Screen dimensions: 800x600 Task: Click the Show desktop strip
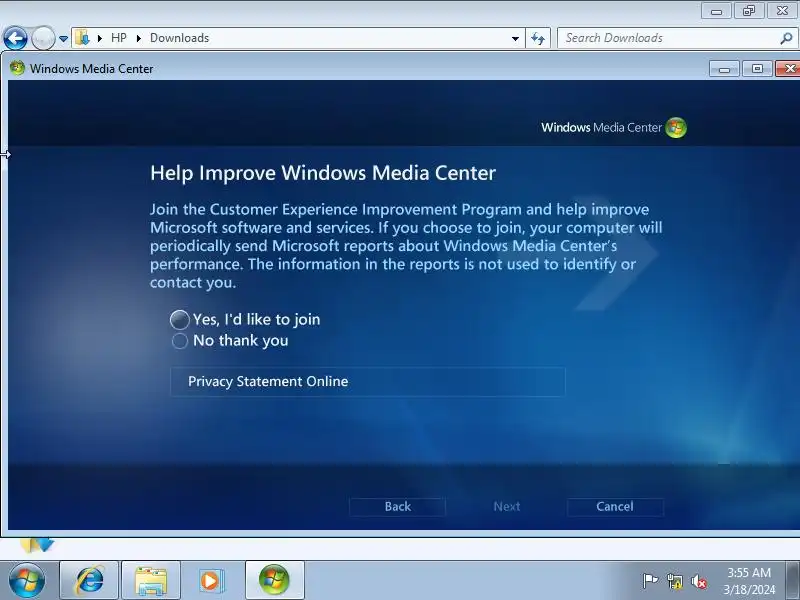tap(793, 580)
